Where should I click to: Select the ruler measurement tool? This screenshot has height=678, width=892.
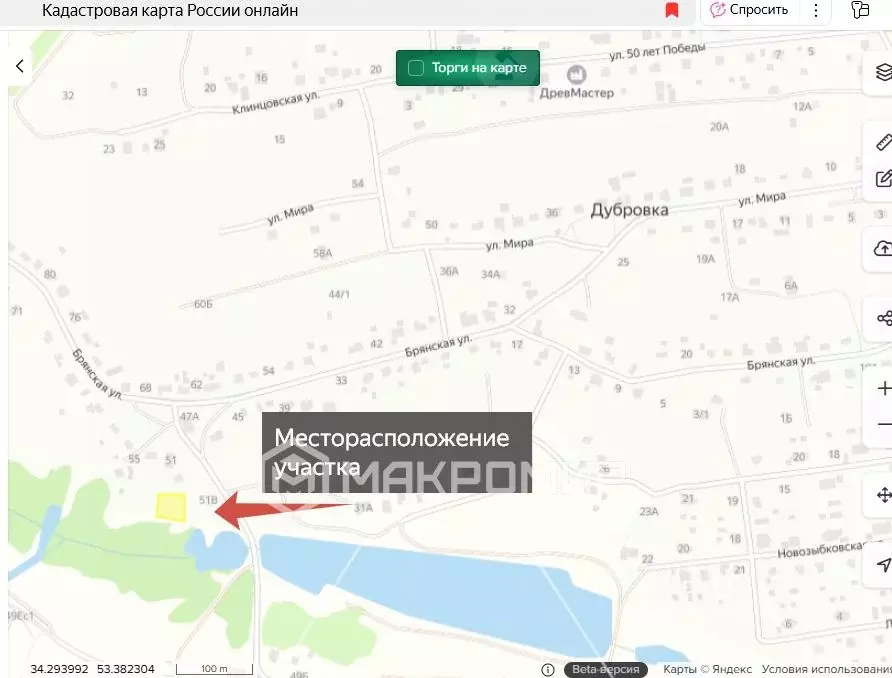pos(881,142)
